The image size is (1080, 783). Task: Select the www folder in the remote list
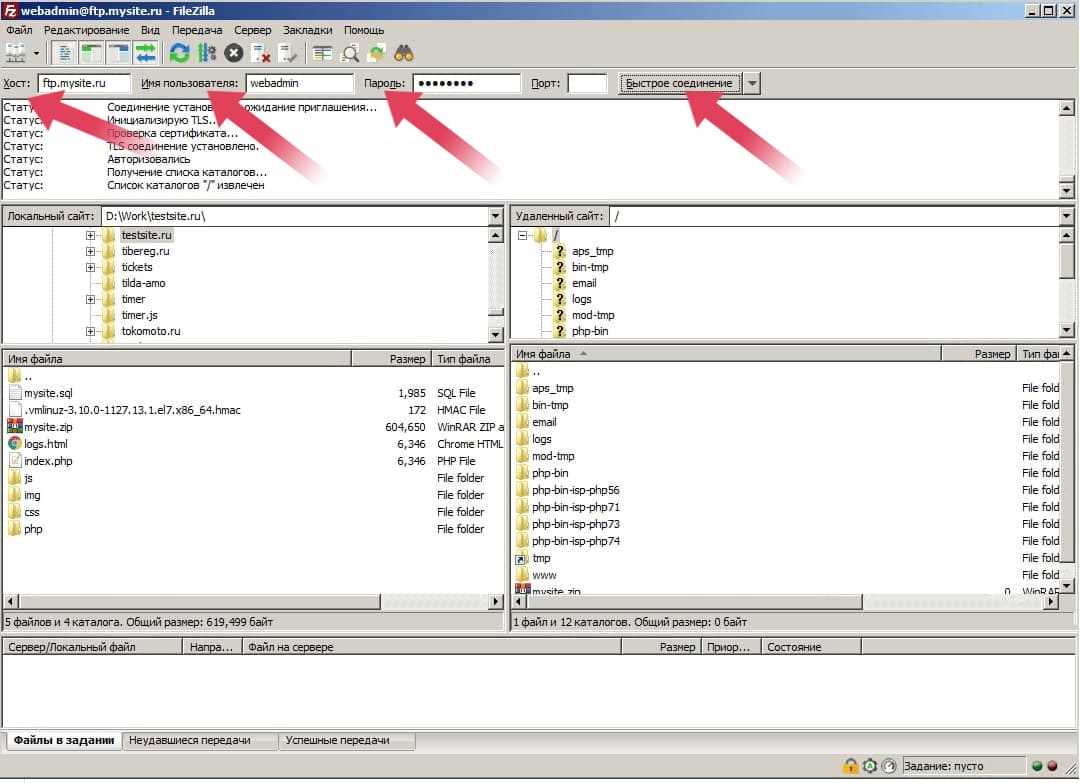543,575
